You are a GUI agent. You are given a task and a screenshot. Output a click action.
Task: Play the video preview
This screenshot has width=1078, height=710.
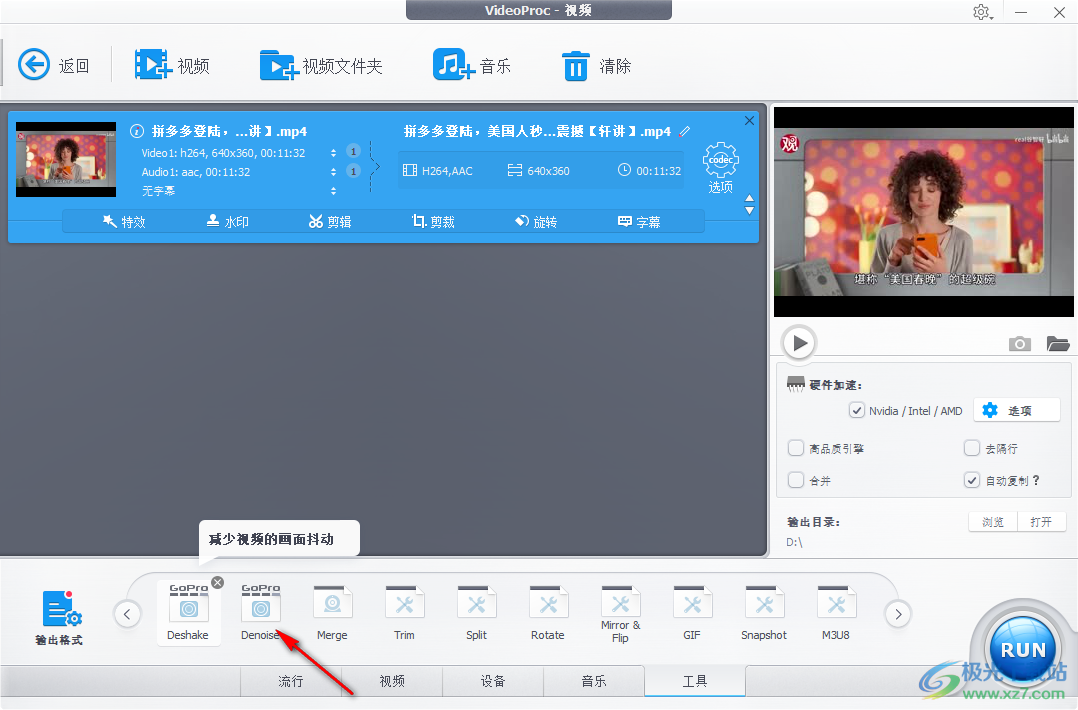click(x=798, y=342)
